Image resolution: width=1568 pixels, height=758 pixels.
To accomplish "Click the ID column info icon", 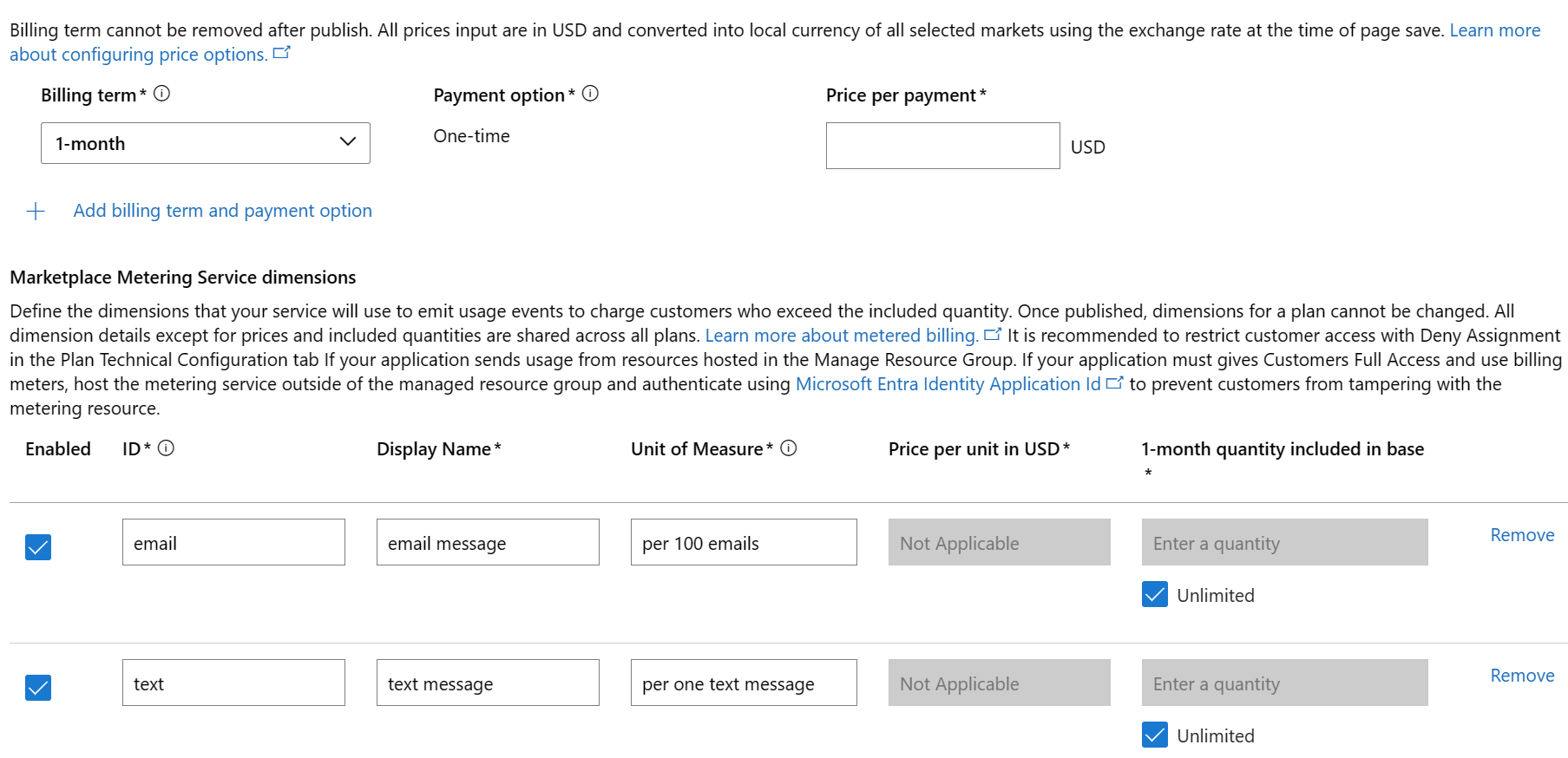I will [166, 448].
